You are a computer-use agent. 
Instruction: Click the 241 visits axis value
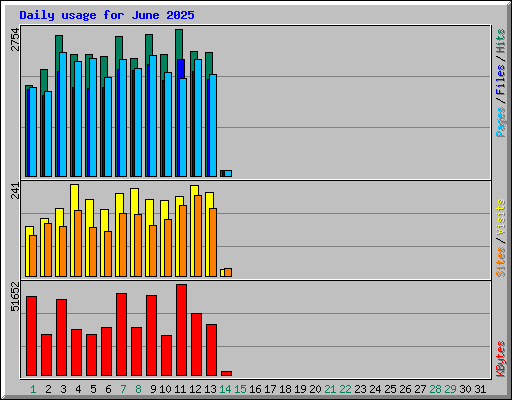point(15,191)
